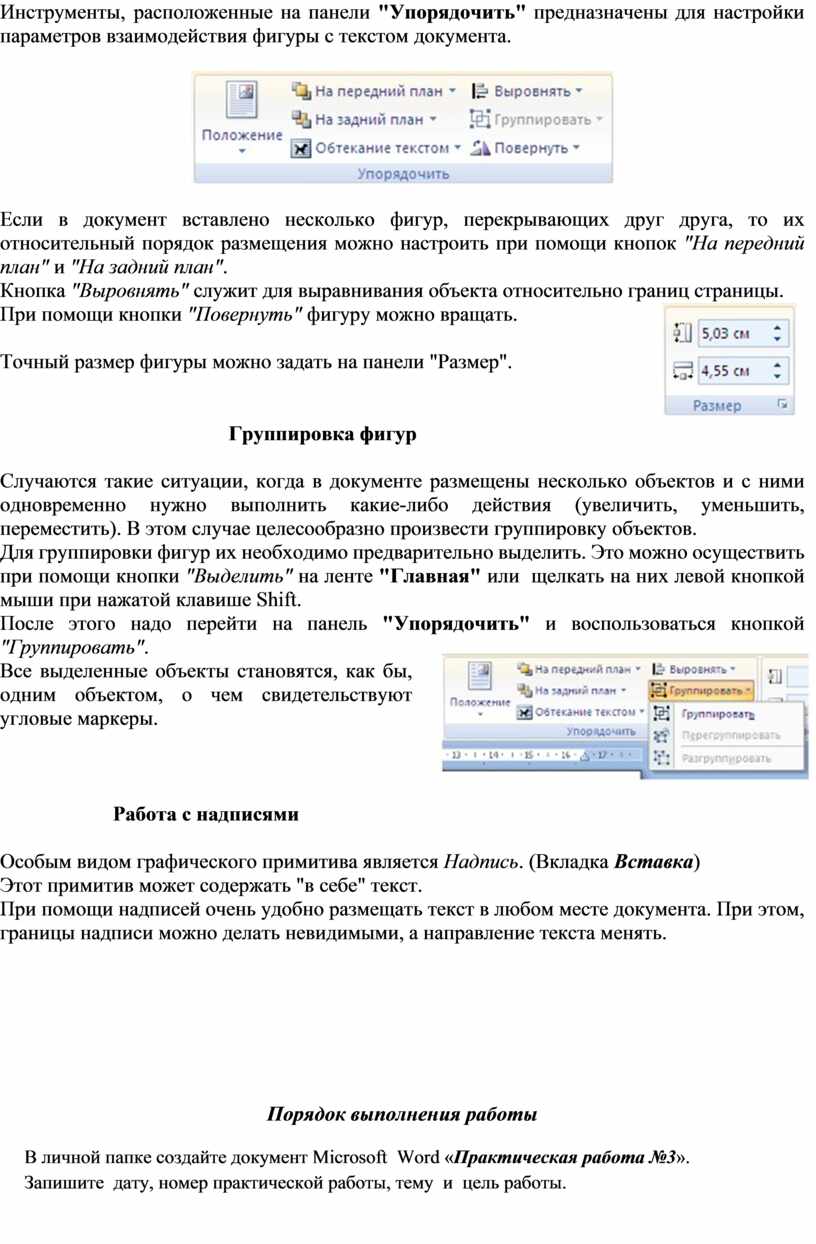Viewport: 816px width, 1244px height.
Task: Click the heading Работа с надписями
Action: pos(206,814)
